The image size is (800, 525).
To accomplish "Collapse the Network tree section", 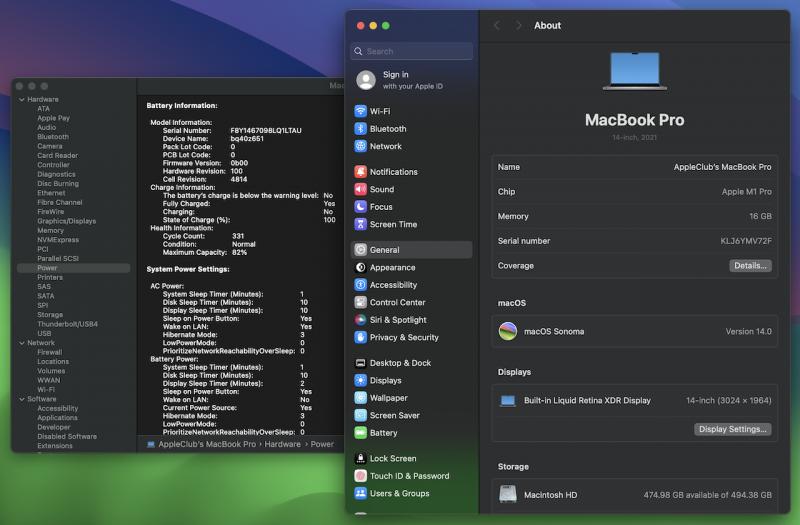I will point(21,343).
